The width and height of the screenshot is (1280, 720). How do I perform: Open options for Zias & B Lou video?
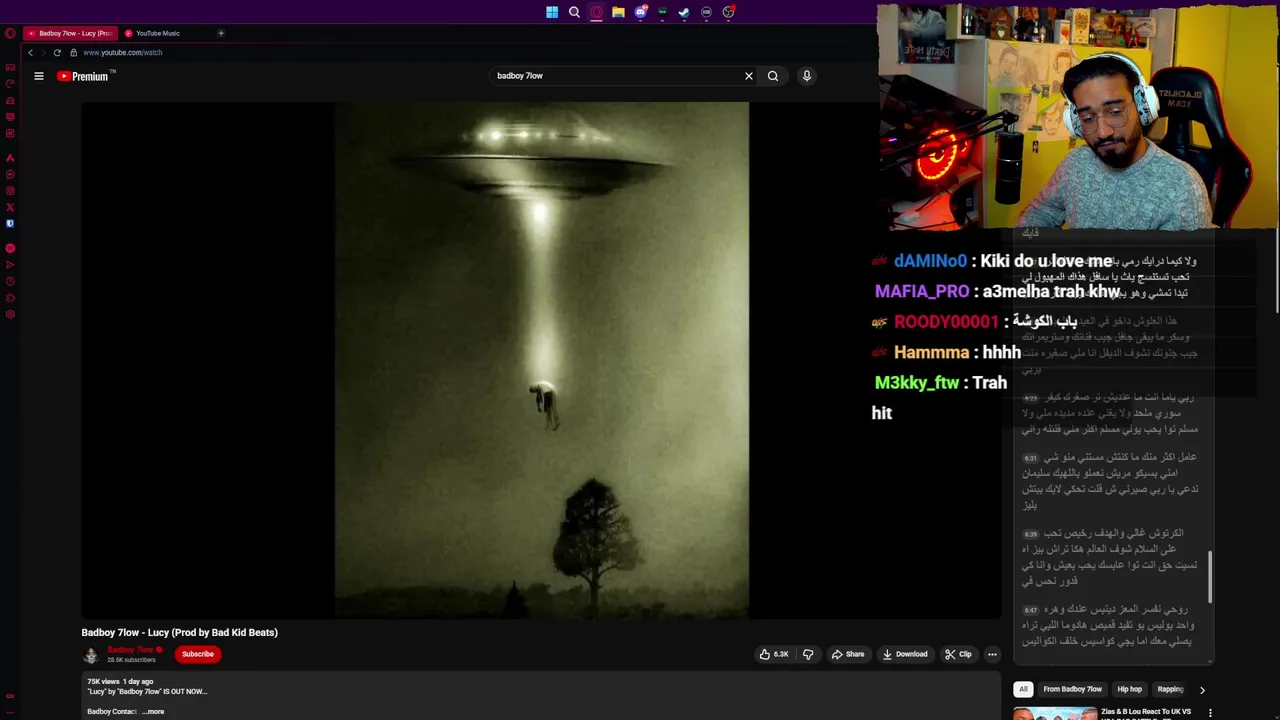point(1210,713)
